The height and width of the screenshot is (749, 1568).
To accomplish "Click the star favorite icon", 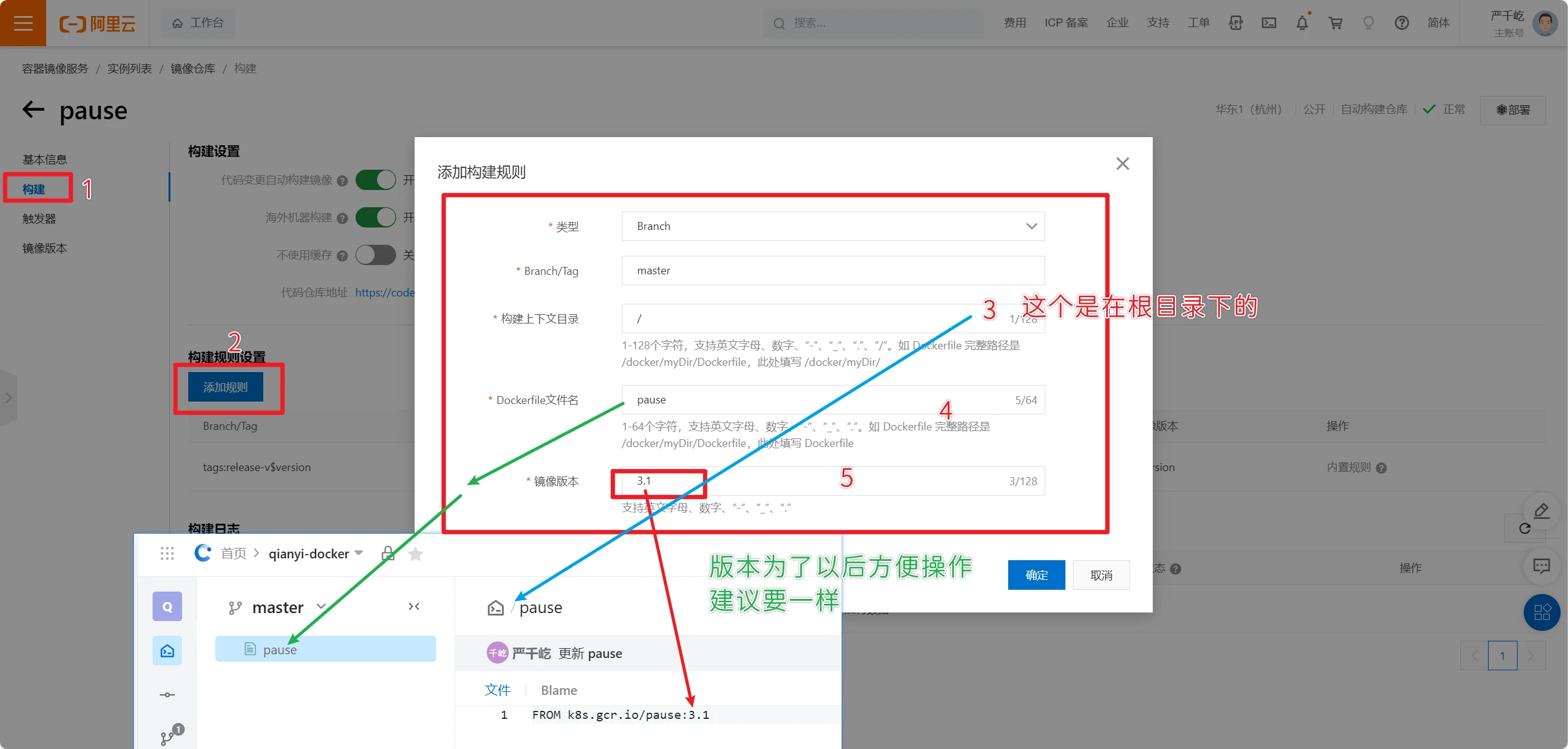I will pyautogui.click(x=416, y=554).
